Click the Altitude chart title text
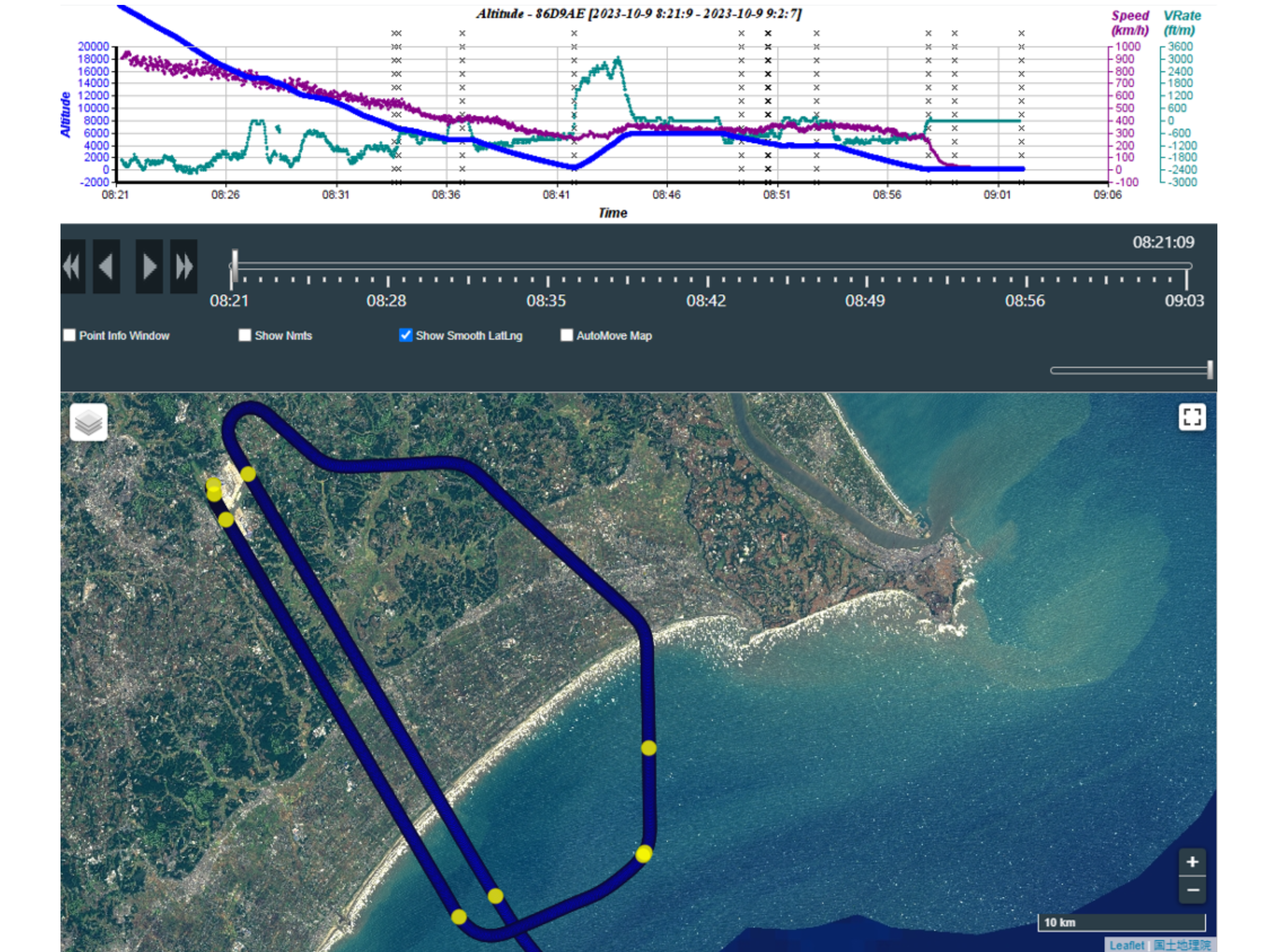This screenshot has height=952, width=1269. (639, 13)
